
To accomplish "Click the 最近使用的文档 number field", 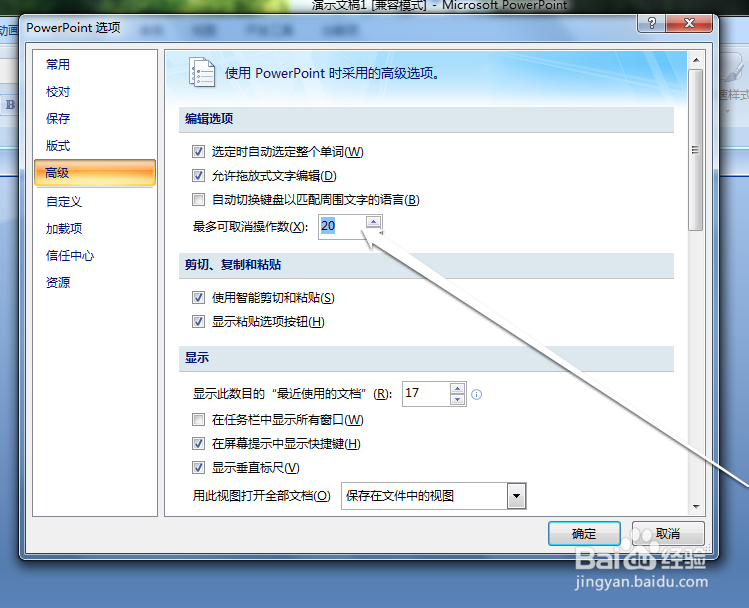I will [x=426, y=394].
